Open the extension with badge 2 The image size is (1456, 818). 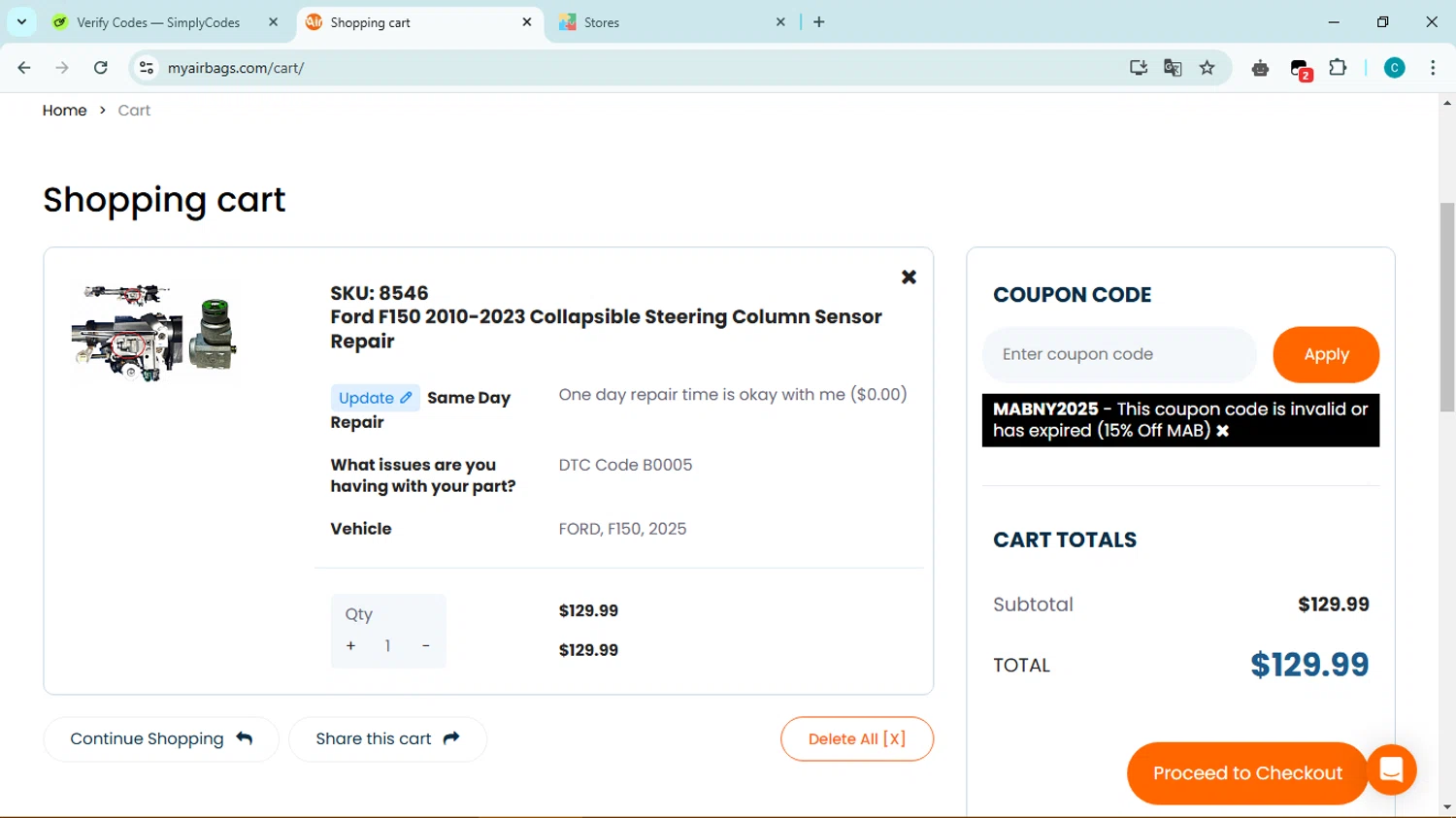[1301, 69]
